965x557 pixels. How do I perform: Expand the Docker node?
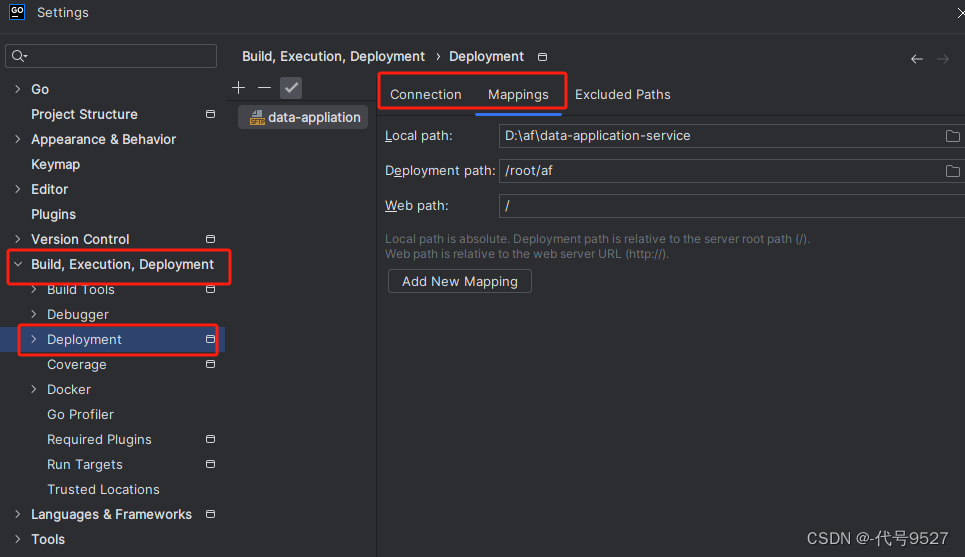pyautogui.click(x=34, y=389)
